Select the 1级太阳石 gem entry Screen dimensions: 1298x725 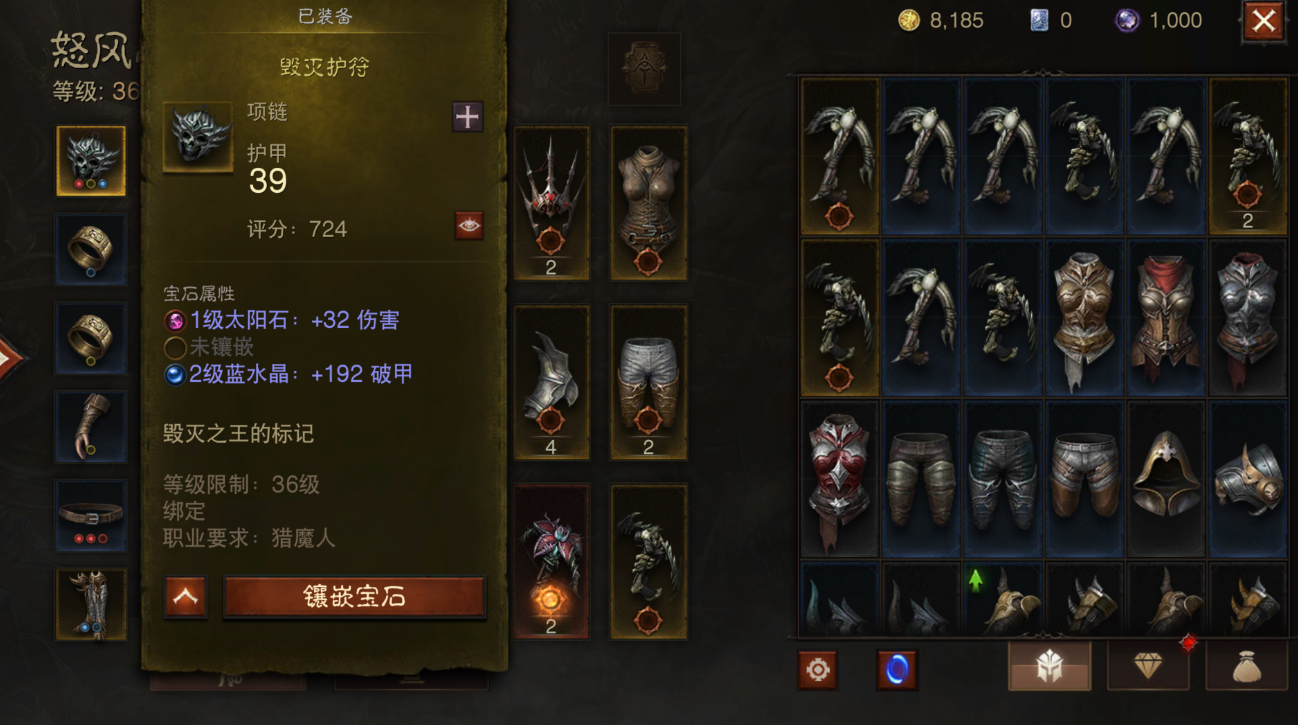tap(282, 320)
